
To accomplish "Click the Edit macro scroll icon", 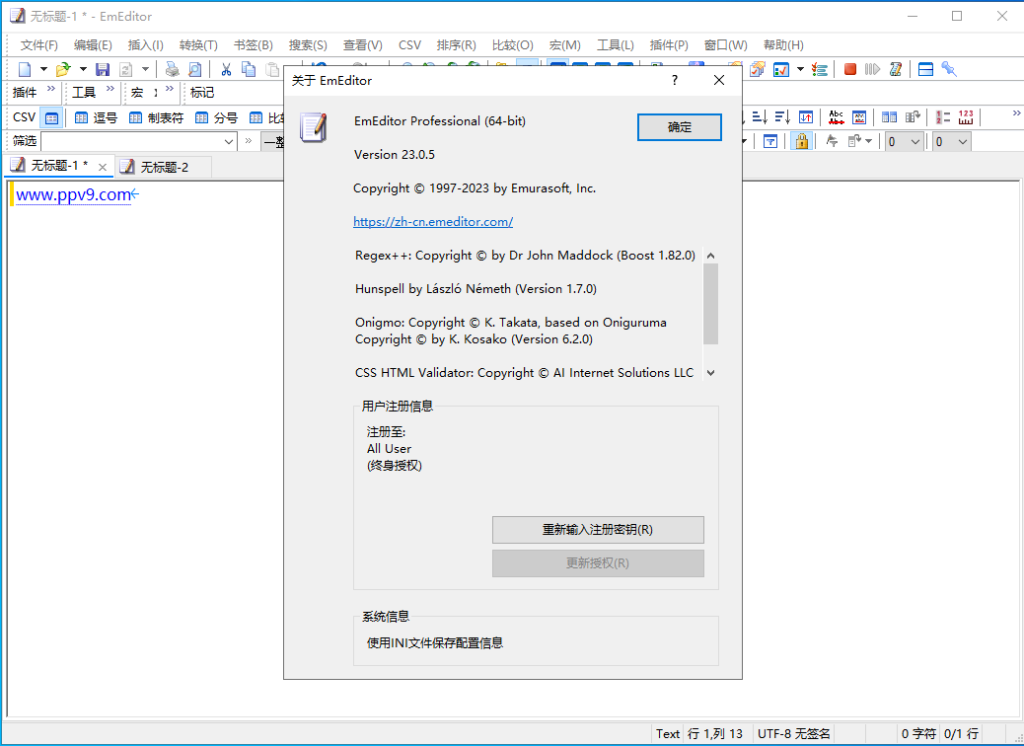I will point(895,69).
